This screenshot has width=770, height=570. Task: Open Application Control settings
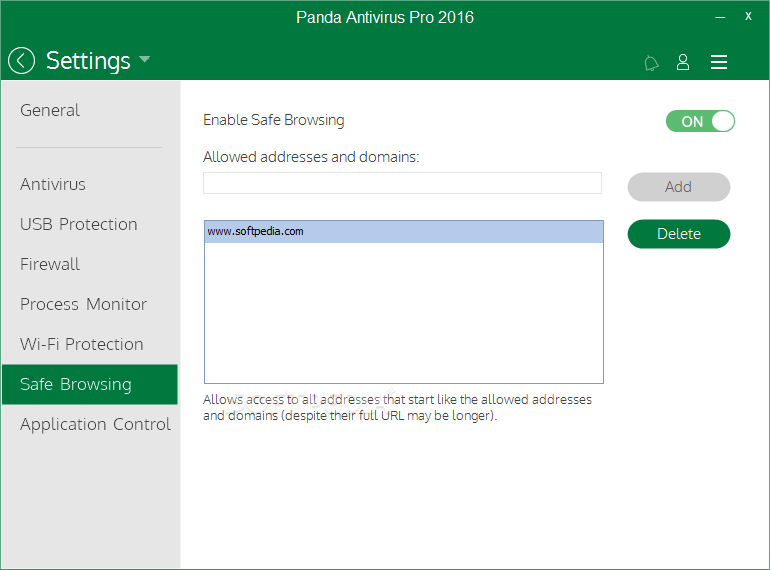coord(95,424)
